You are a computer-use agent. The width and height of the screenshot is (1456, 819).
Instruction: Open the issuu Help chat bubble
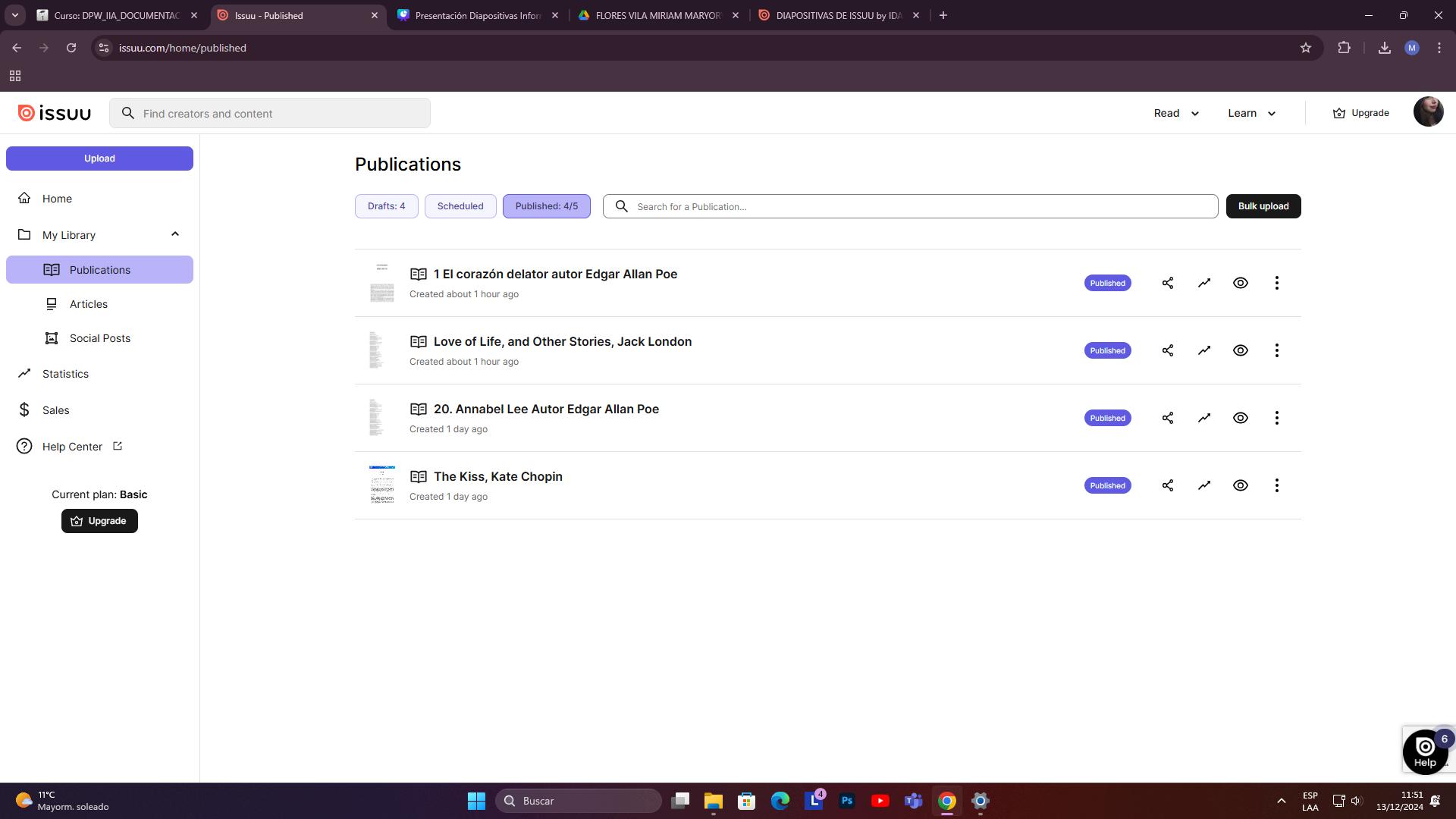[x=1425, y=751]
